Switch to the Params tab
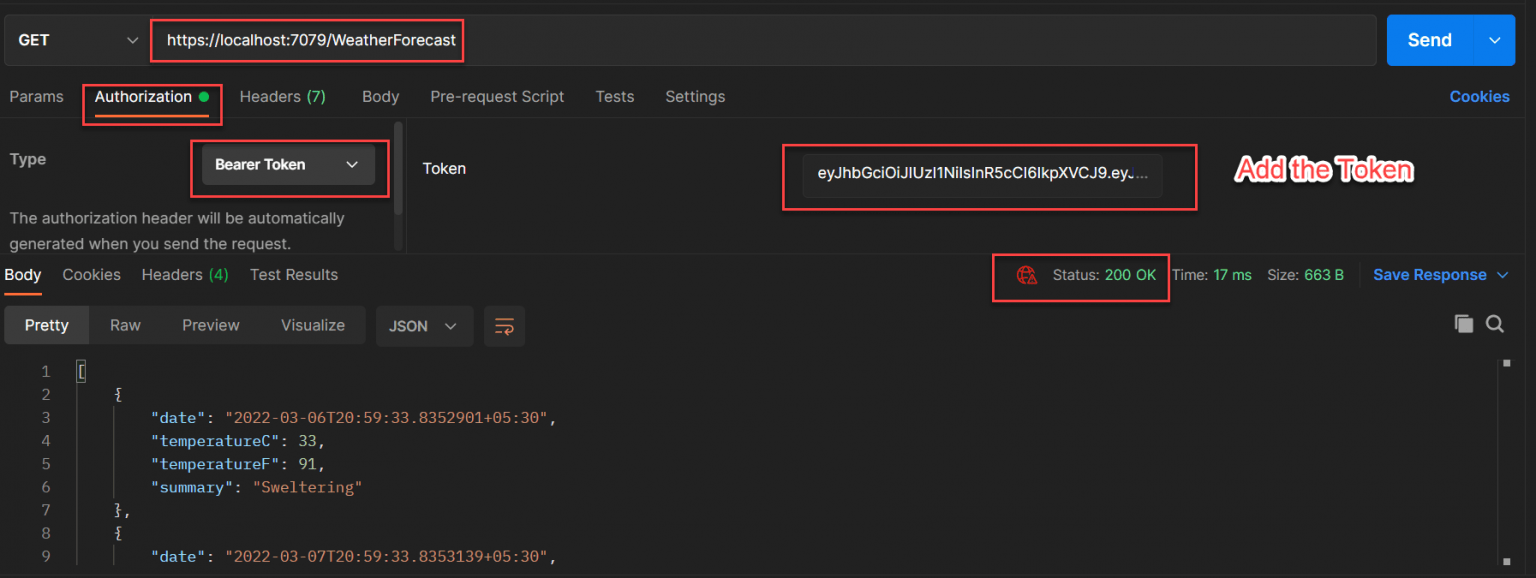The height and width of the screenshot is (578, 1536). tap(36, 97)
